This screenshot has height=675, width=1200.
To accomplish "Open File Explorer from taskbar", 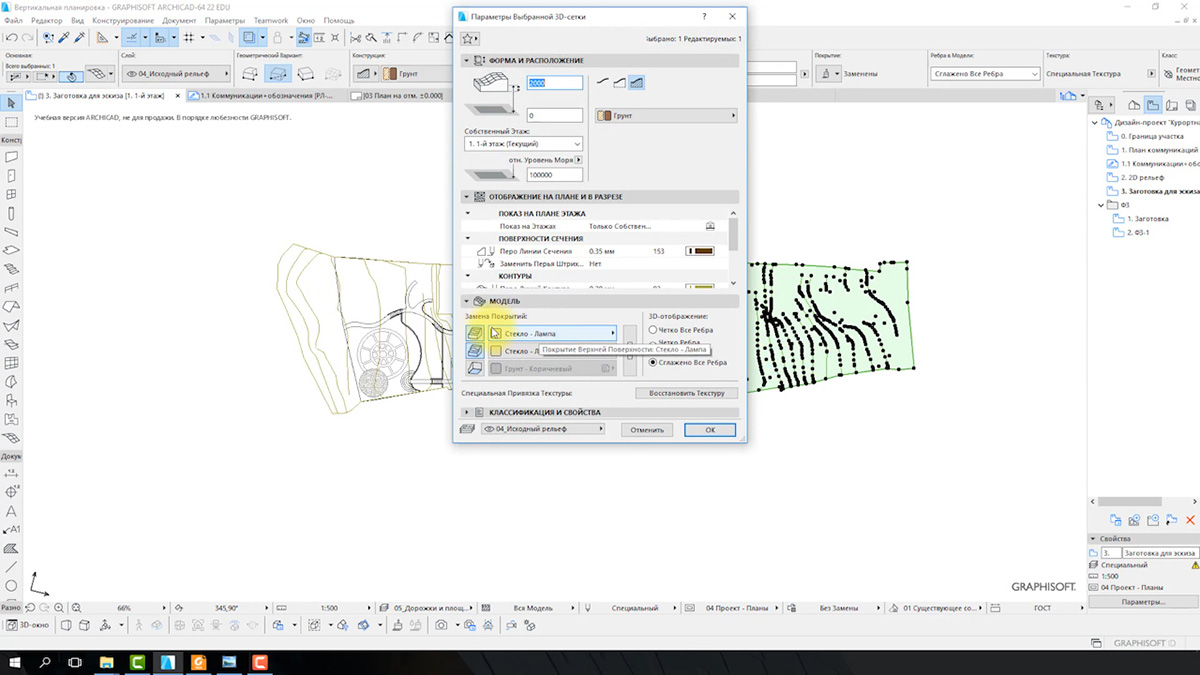I will (107, 662).
